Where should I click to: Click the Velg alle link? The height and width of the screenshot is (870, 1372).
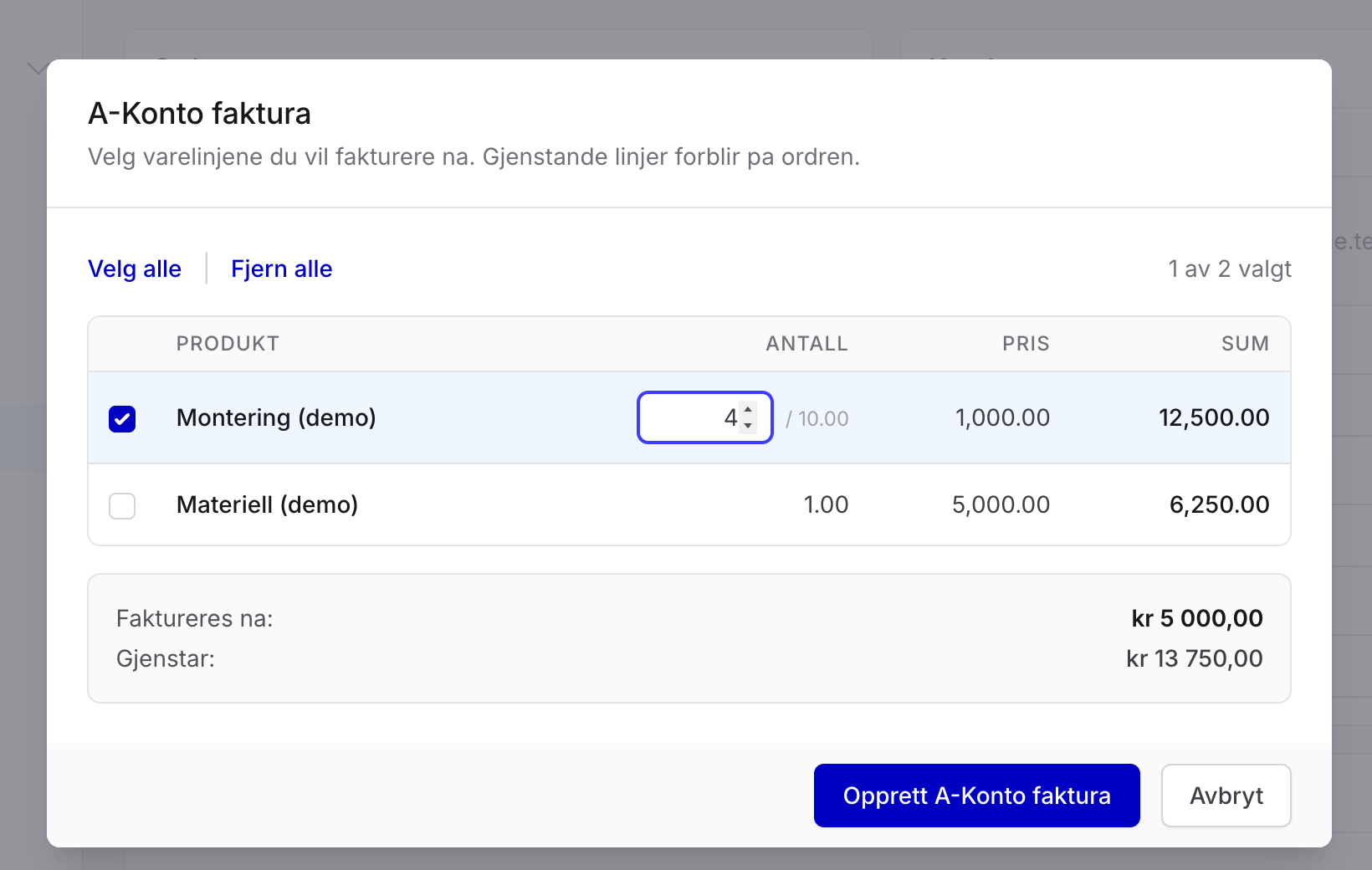135,269
